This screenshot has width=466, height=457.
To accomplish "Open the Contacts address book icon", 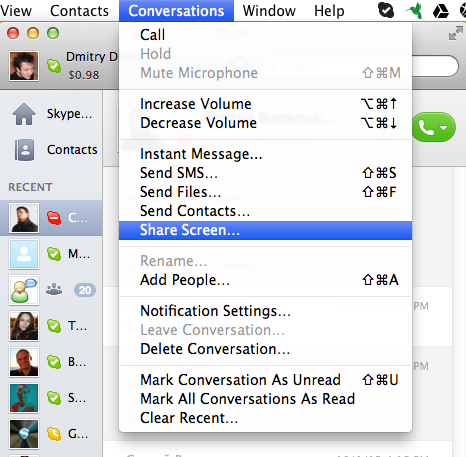I will (x=24, y=150).
